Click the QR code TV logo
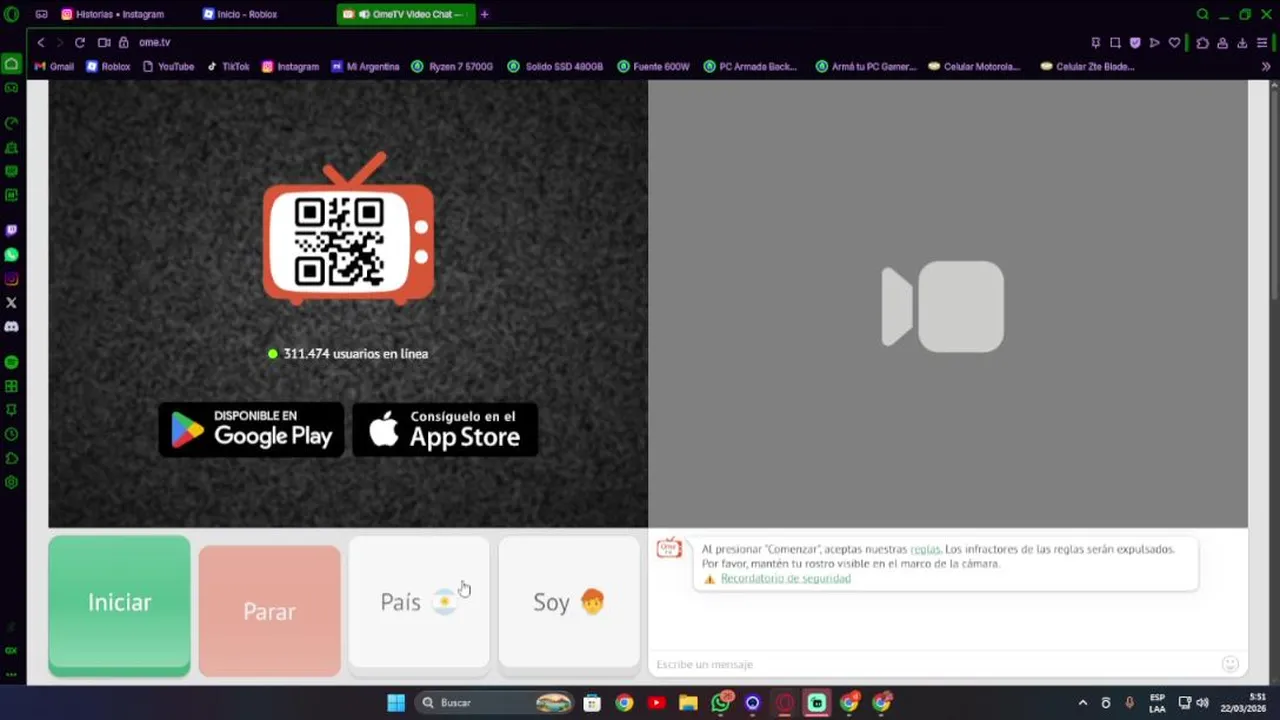Viewport: 1280px width, 720px height. [349, 229]
